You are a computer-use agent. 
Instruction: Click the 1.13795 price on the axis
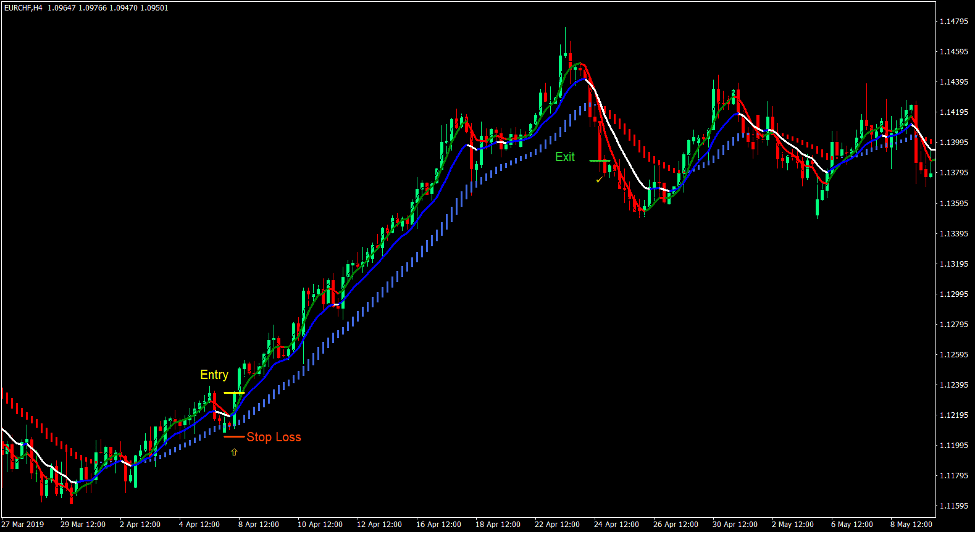(953, 173)
